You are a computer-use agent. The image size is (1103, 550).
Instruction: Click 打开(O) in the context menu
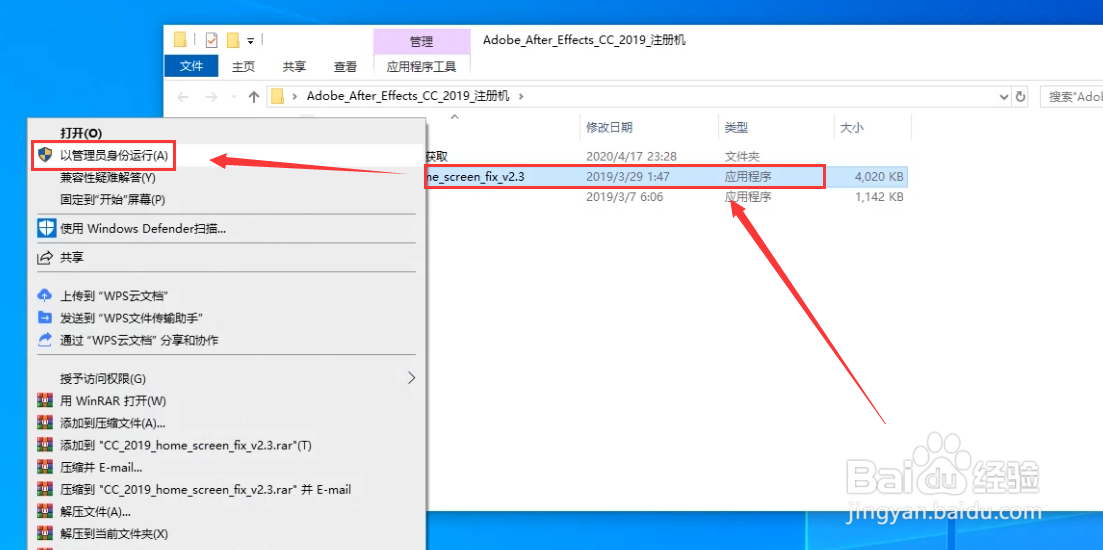(81, 133)
